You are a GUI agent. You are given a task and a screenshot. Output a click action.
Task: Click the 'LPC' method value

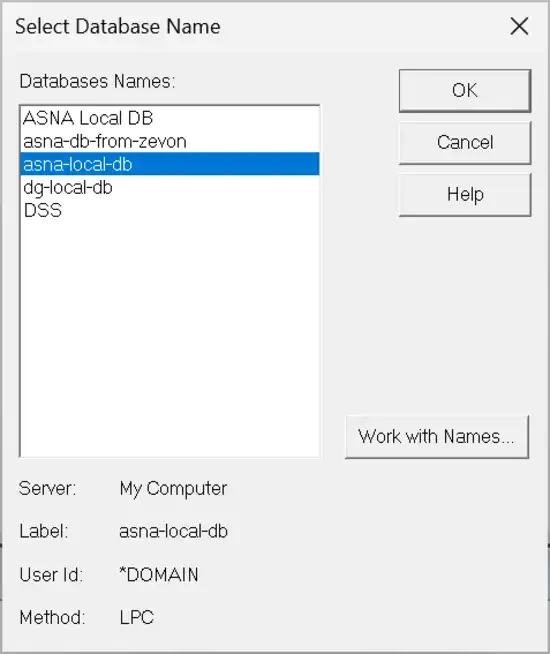[x=136, y=617]
